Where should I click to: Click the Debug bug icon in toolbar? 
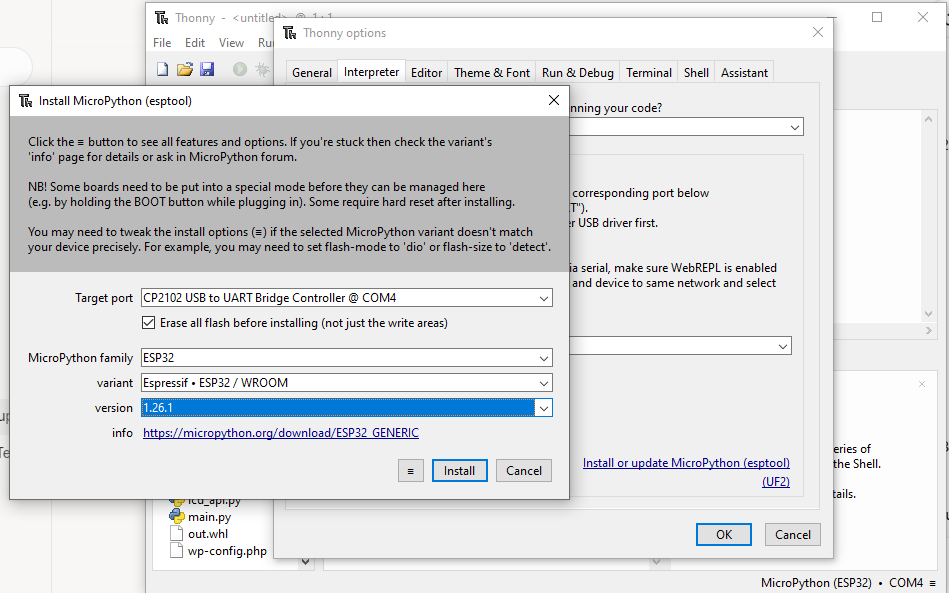point(262,69)
